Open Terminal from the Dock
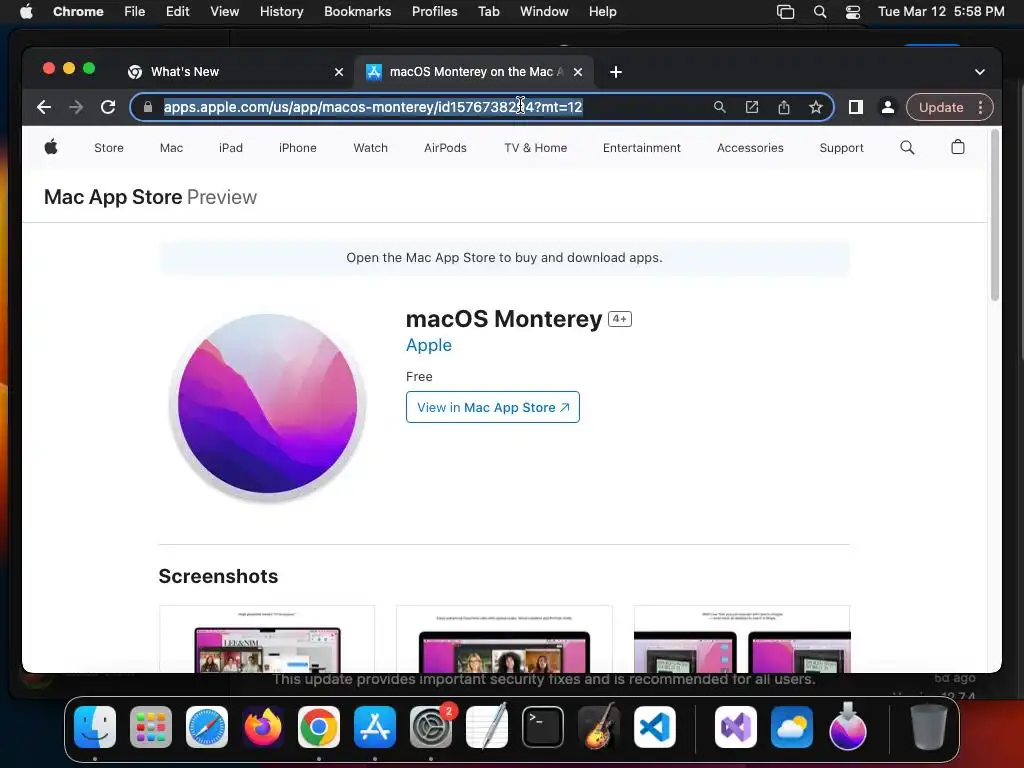This screenshot has height=768, width=1024. [543, 727]
